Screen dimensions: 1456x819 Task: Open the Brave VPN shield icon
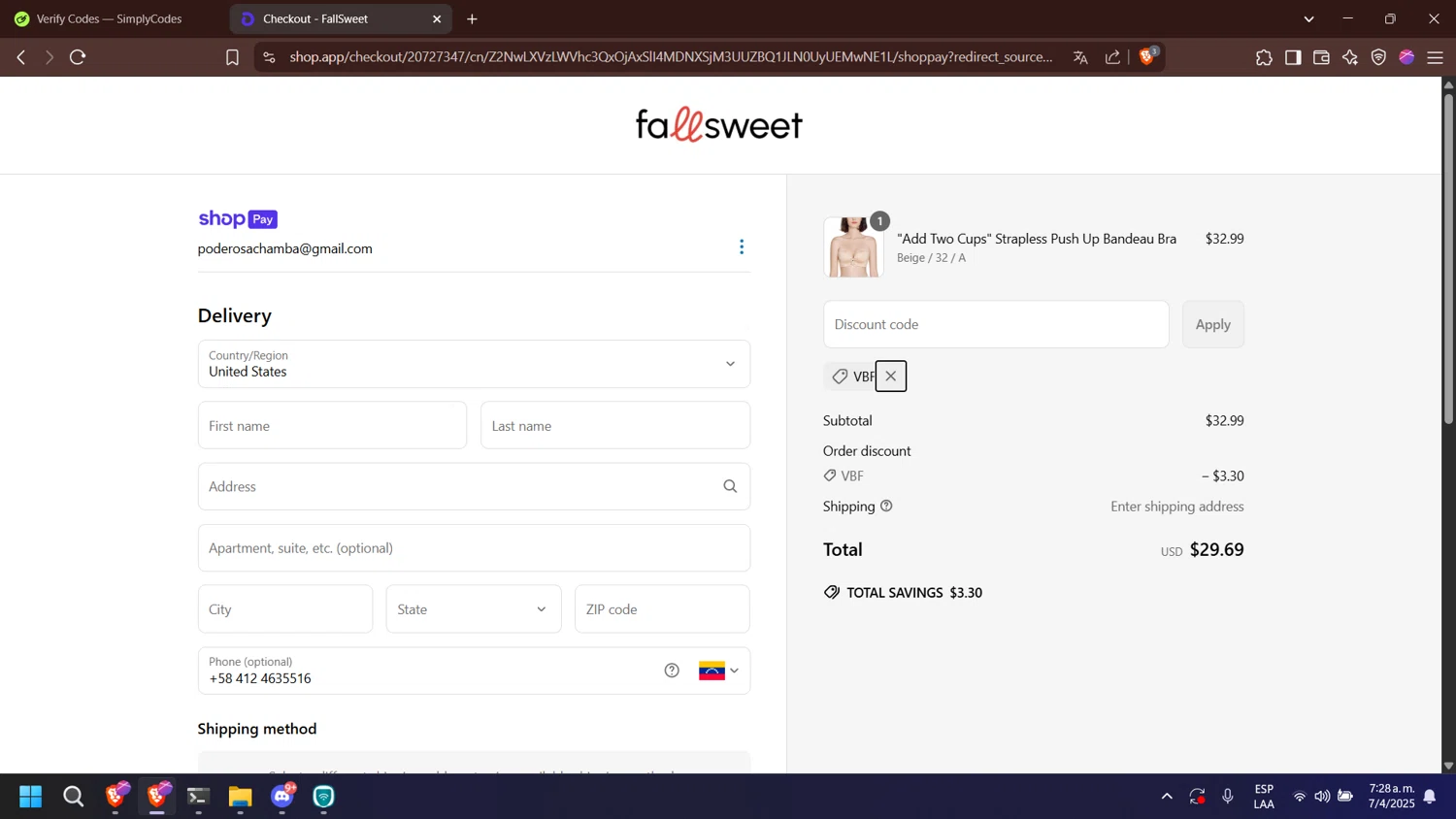1378,57
